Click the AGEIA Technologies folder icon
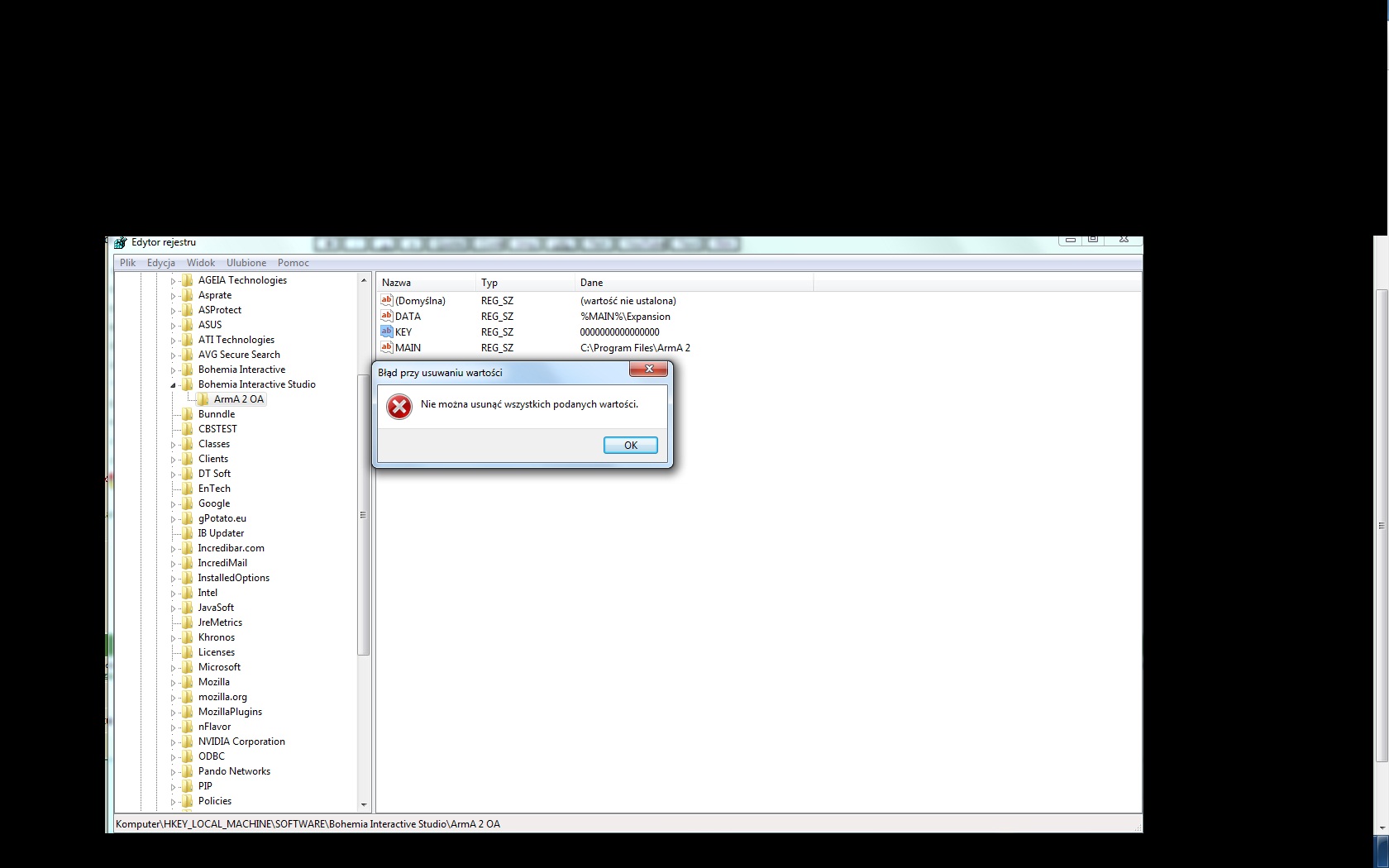 pos(188,280)
